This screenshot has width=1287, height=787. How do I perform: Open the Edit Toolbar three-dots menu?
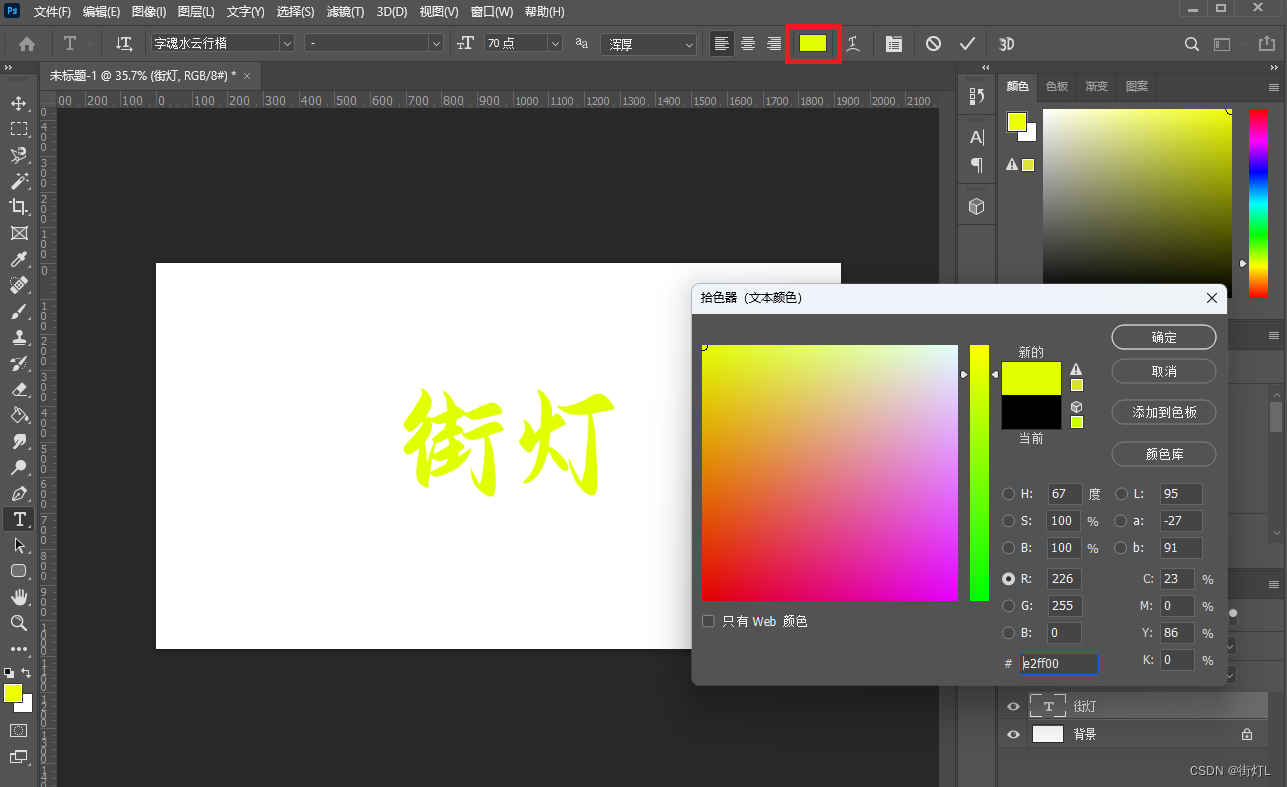coord(19,649)
